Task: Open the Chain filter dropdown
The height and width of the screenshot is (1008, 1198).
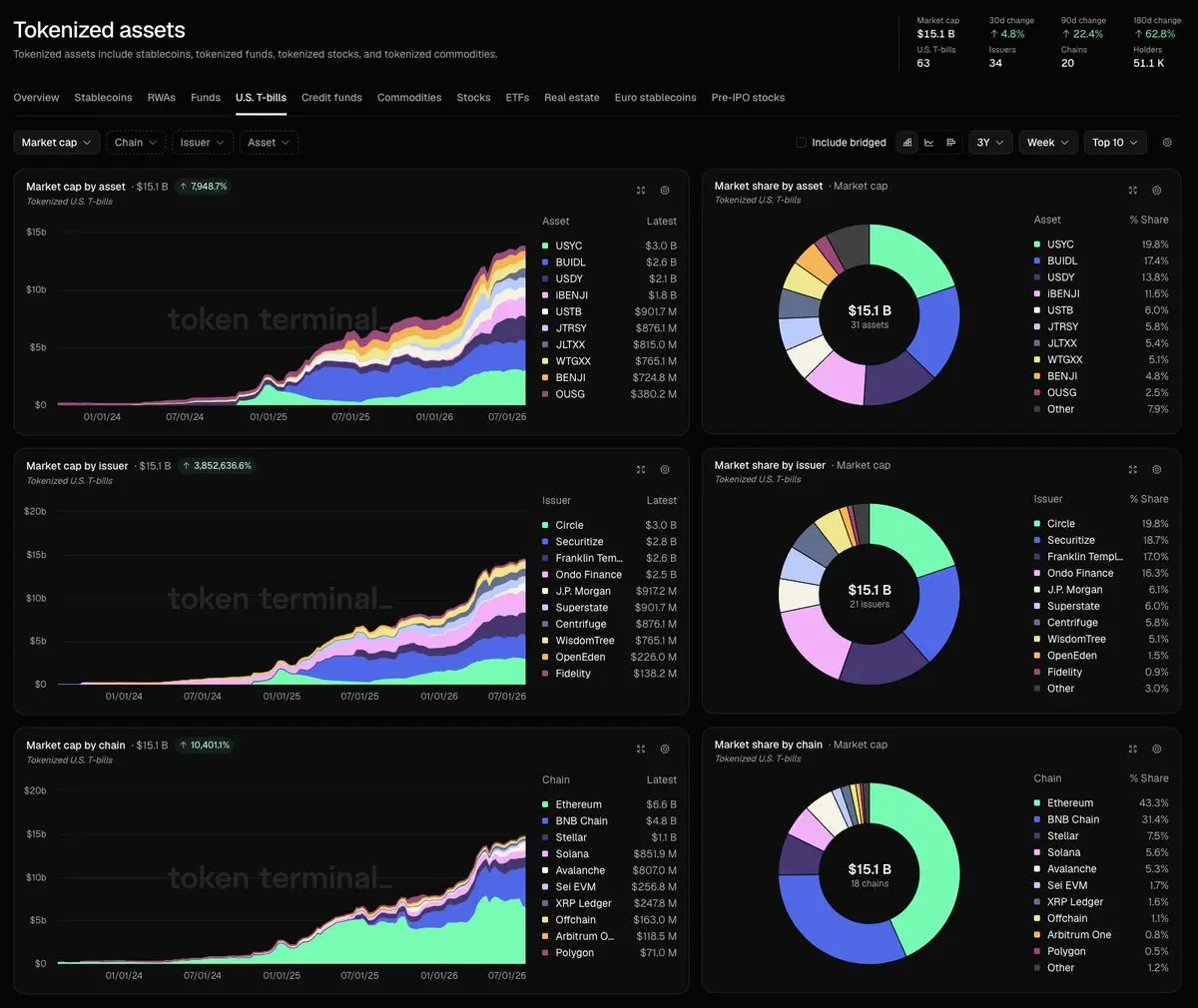Action: [x=136, y=143]
